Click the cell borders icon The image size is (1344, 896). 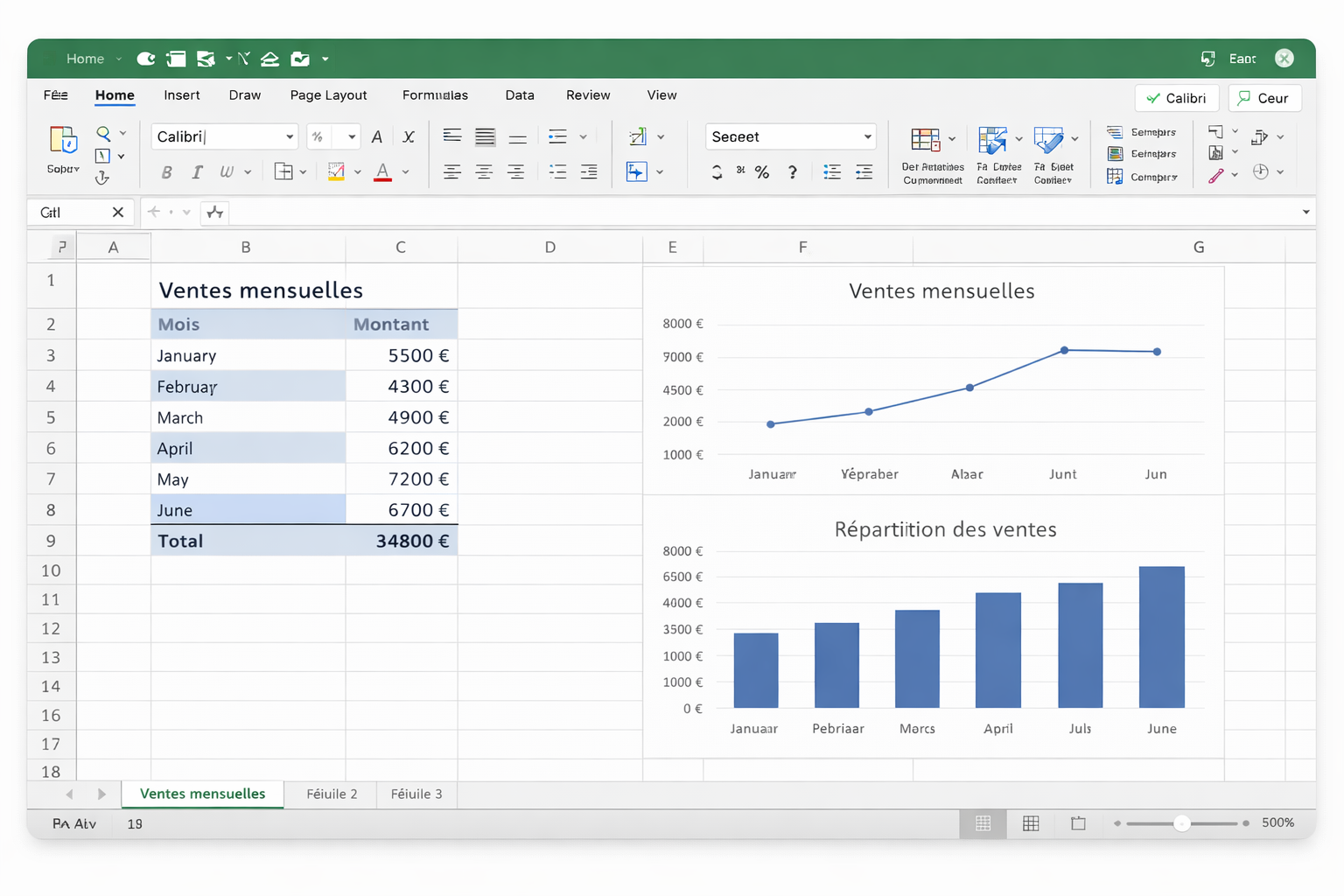tap(283, 172)
